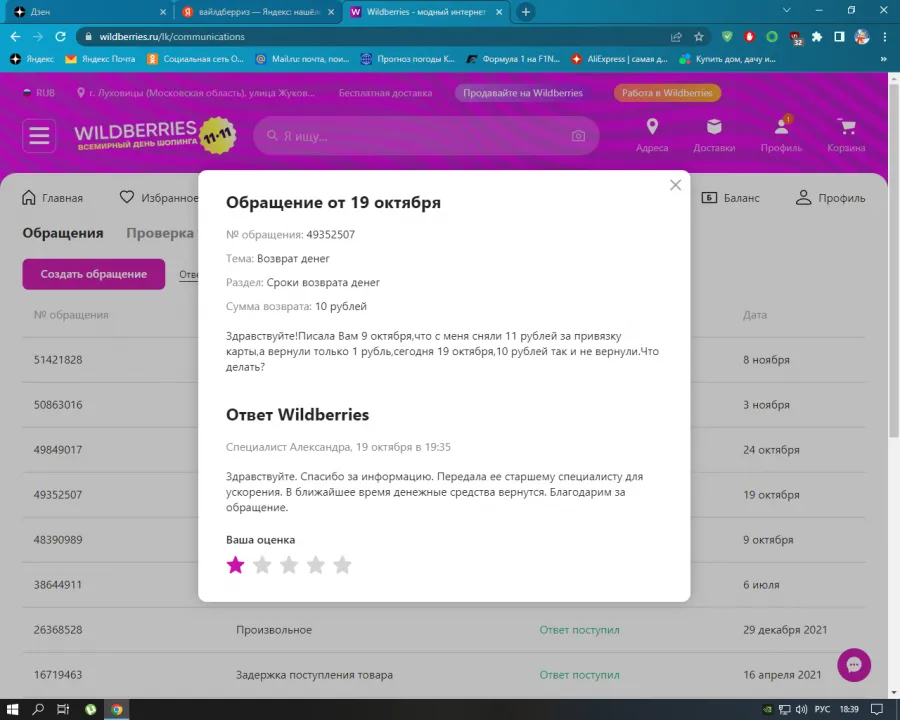The width and height of the screenshot is (900, 720).
Task: Open Доставки deliveries icon
Action: click(714, 136)
